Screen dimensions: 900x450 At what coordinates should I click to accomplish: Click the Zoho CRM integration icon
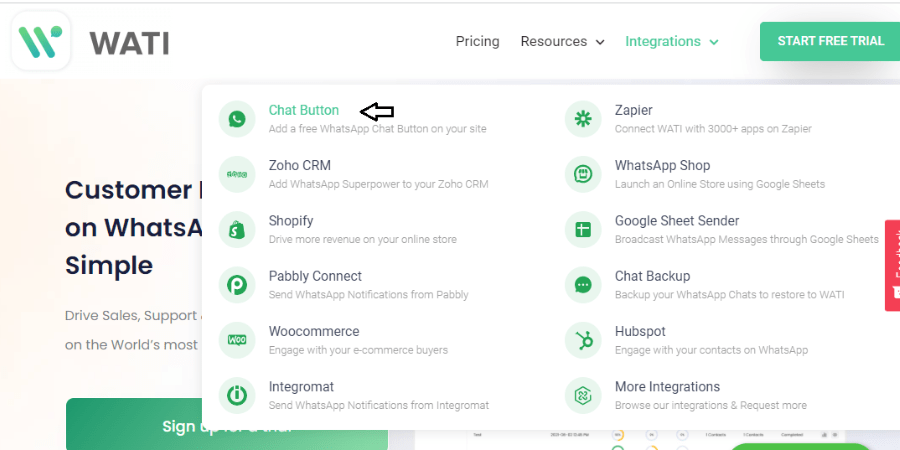tap(236, 174)
